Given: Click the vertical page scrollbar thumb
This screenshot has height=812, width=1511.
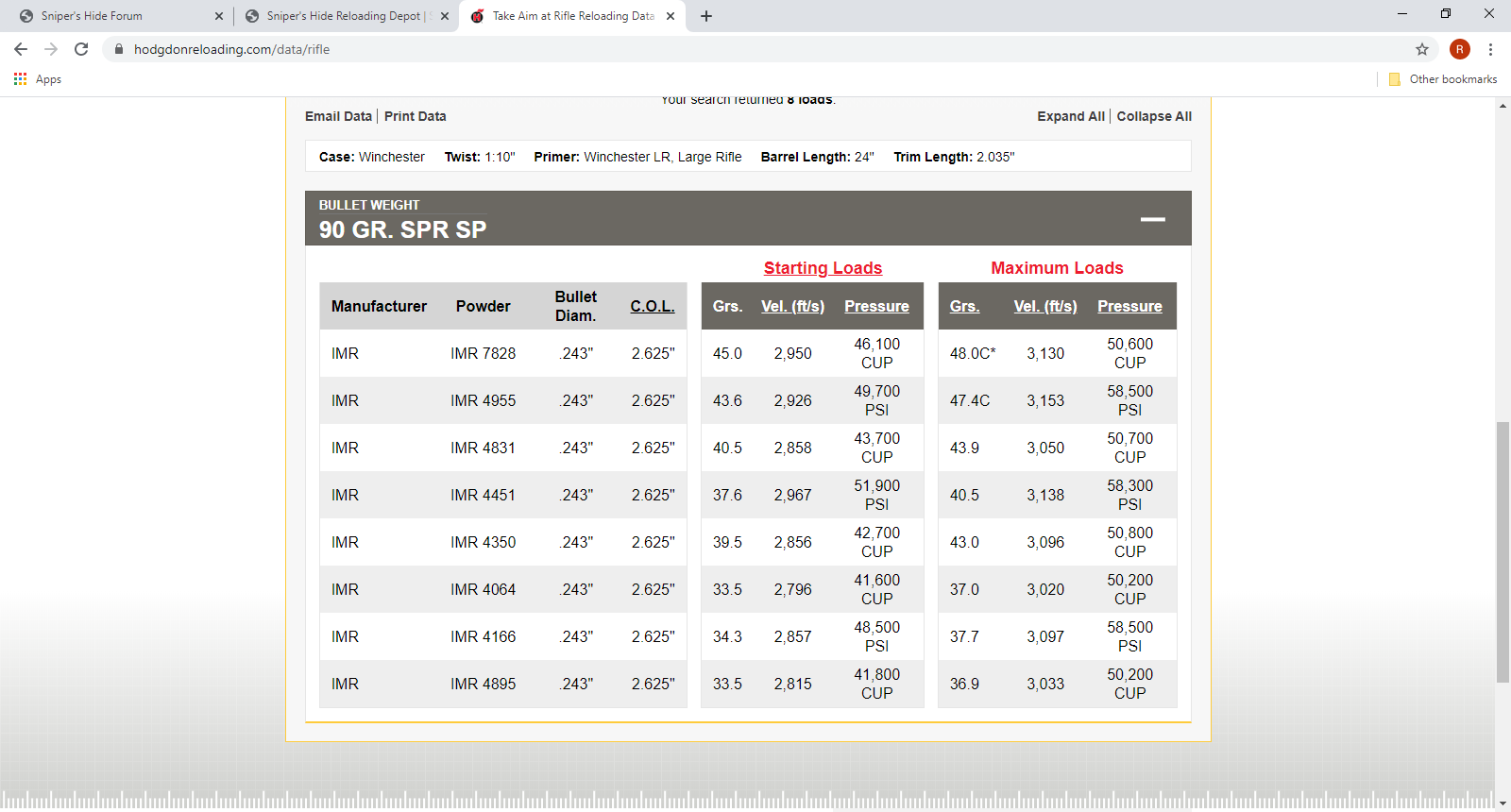Looking at the screenshot, I should point(1503,552).
